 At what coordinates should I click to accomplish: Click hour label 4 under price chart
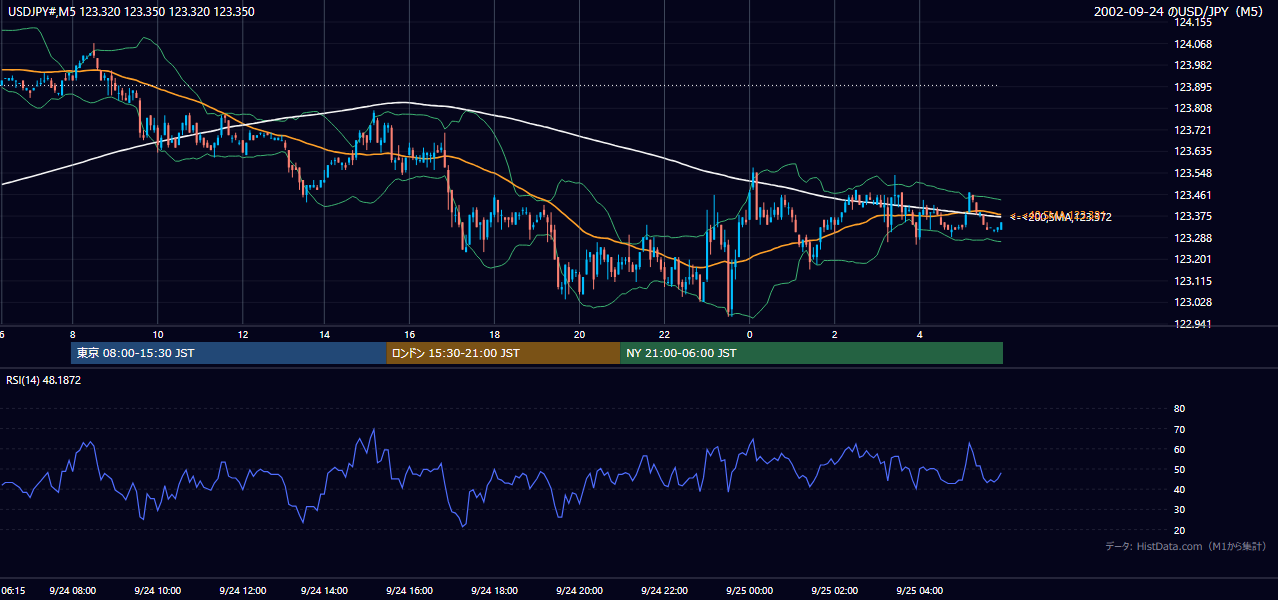point(919,334)
